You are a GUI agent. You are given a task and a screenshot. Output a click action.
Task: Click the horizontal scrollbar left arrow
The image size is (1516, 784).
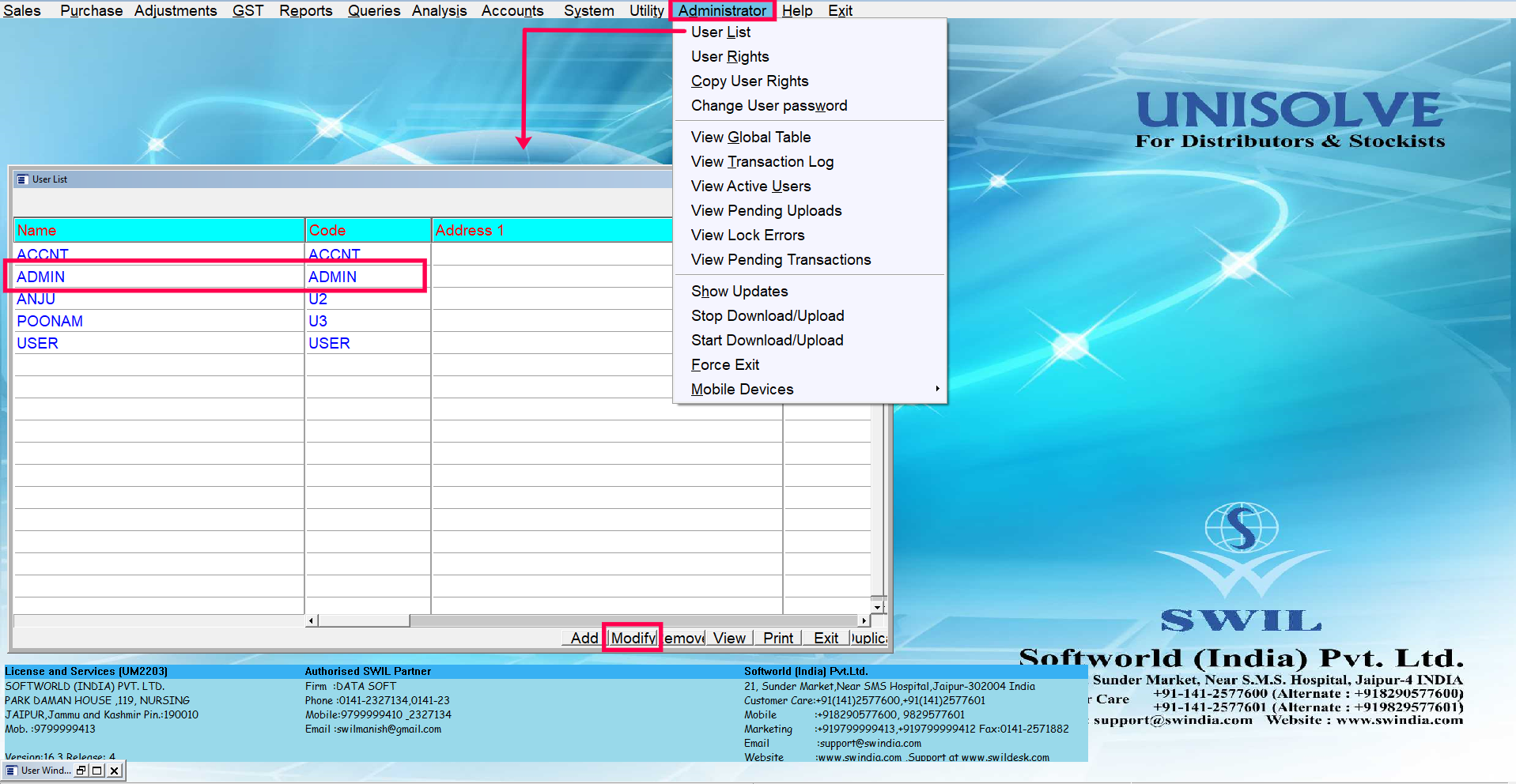[312, 620]
